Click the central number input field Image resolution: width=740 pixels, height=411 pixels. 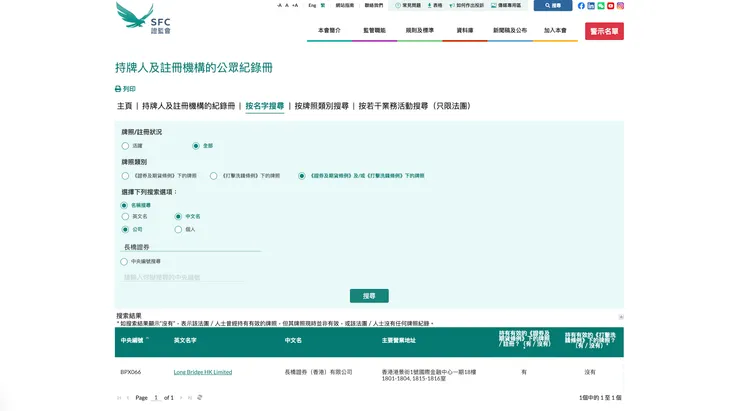pyautogui.click(x=183, y=277)
